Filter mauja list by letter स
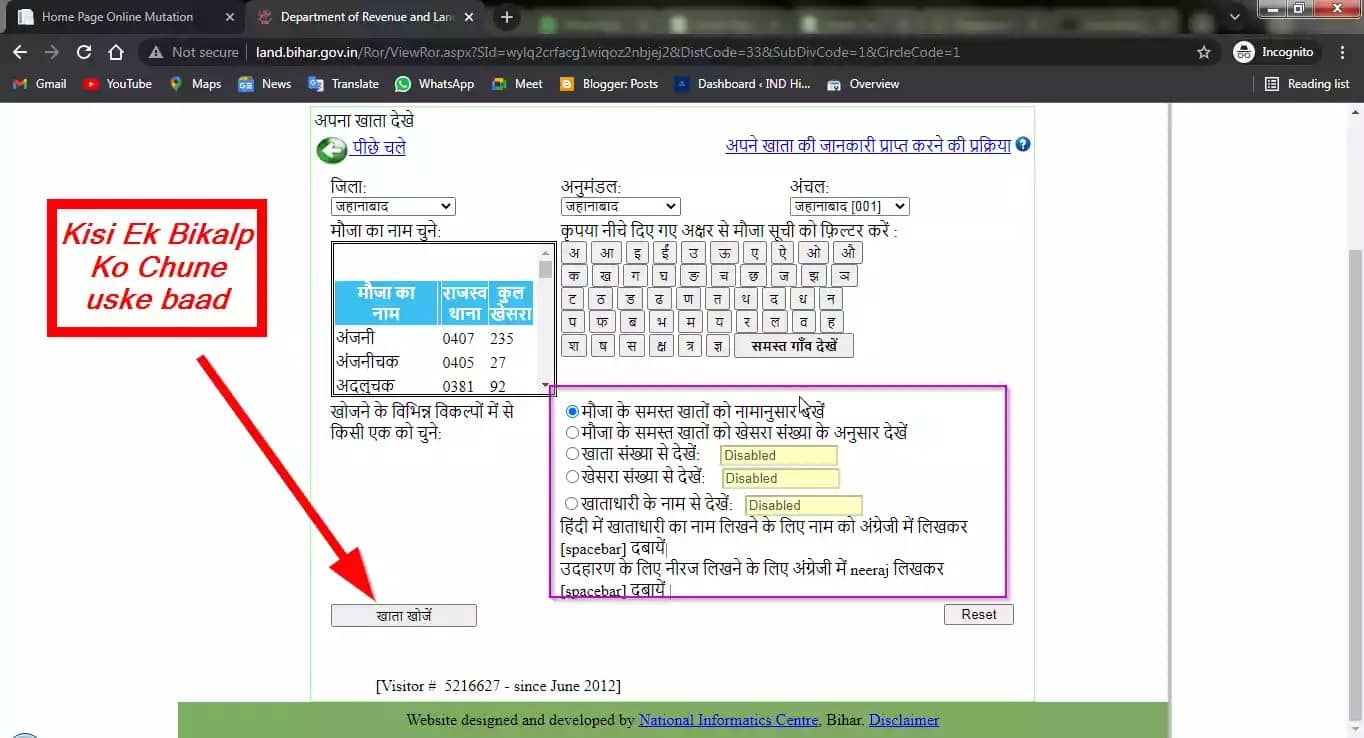This screenshot has width=1364, height=738. tap(630, 345)
